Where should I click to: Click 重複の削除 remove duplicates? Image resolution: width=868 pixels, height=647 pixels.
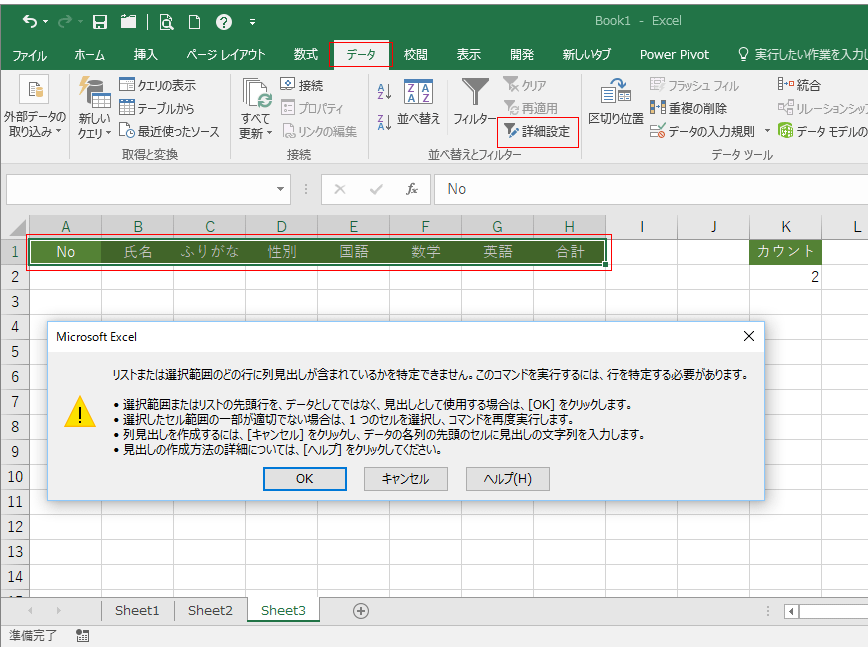[x=690, y=108]
